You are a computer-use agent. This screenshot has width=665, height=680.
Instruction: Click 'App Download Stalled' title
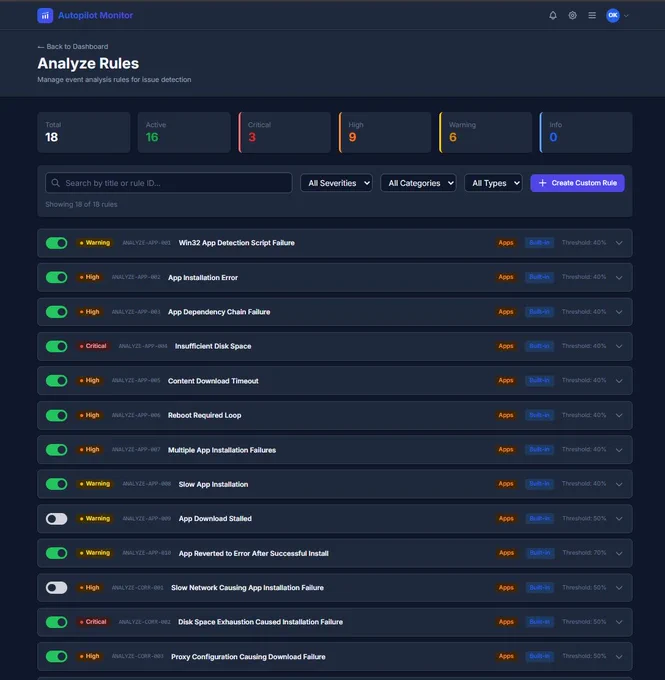point(215,519)
